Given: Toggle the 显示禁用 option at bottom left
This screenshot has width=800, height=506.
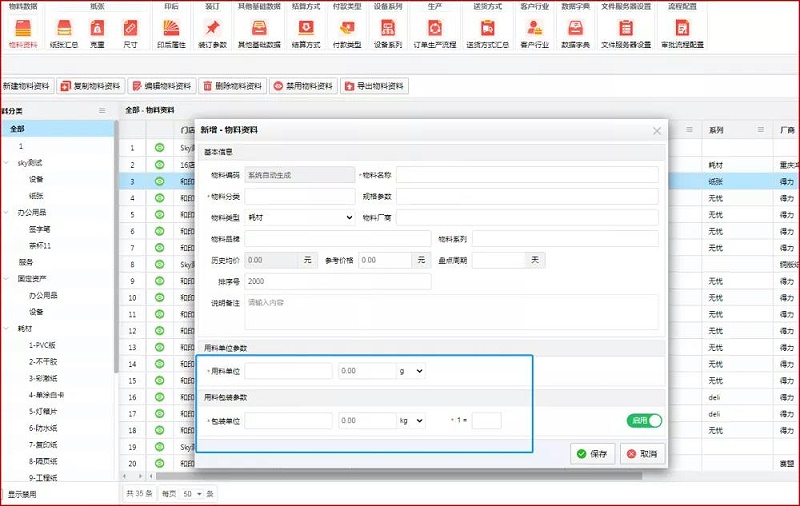Looking at the screenshot, I should coord(22,494).
